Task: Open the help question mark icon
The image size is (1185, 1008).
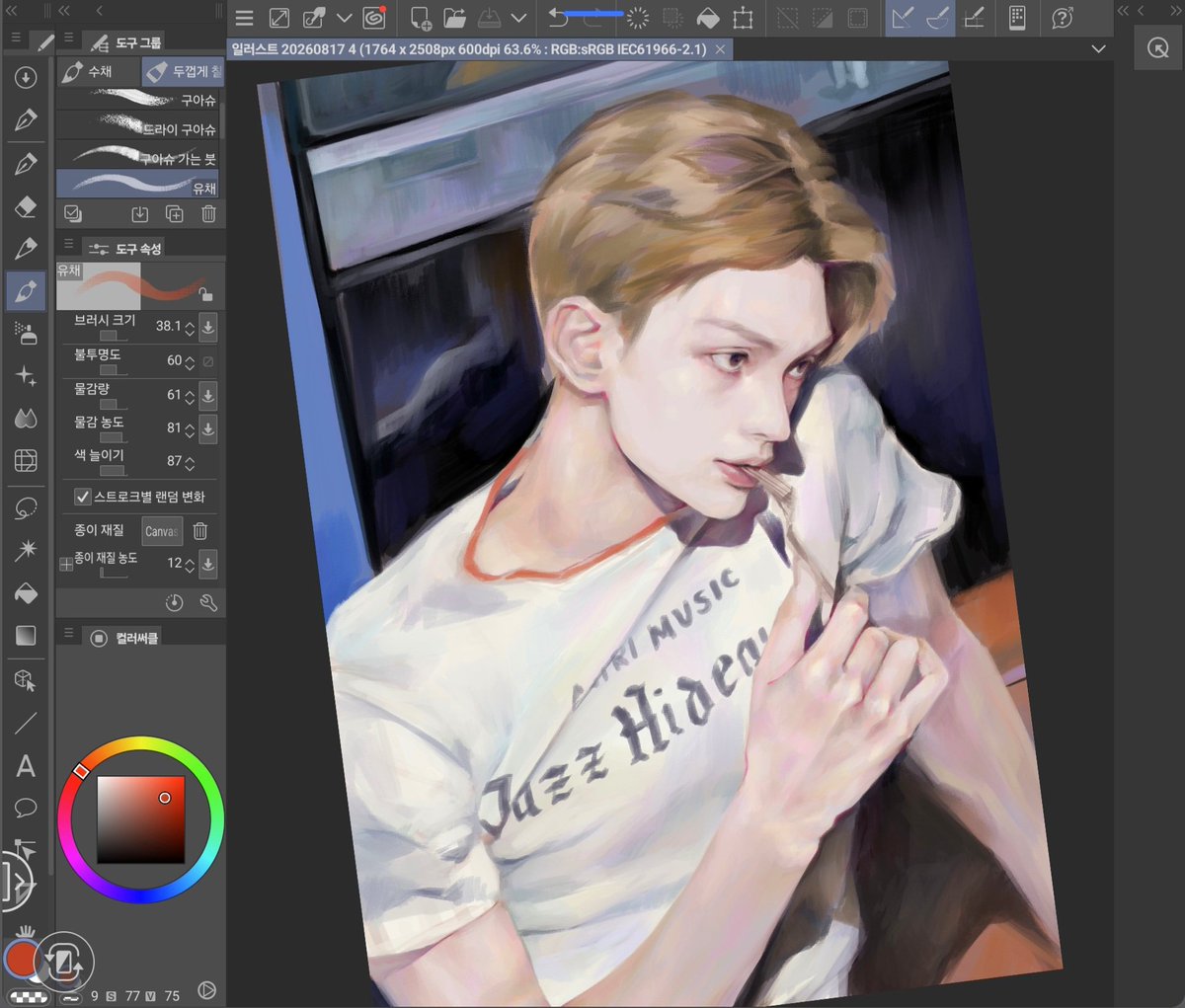Action: coord(1063,18)
